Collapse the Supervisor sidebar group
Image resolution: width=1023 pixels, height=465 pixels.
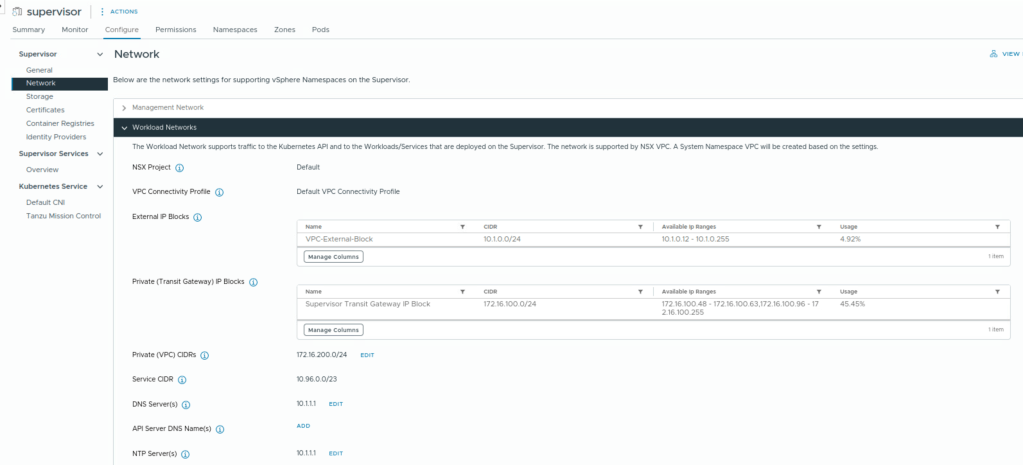click(x=99, y=53)
